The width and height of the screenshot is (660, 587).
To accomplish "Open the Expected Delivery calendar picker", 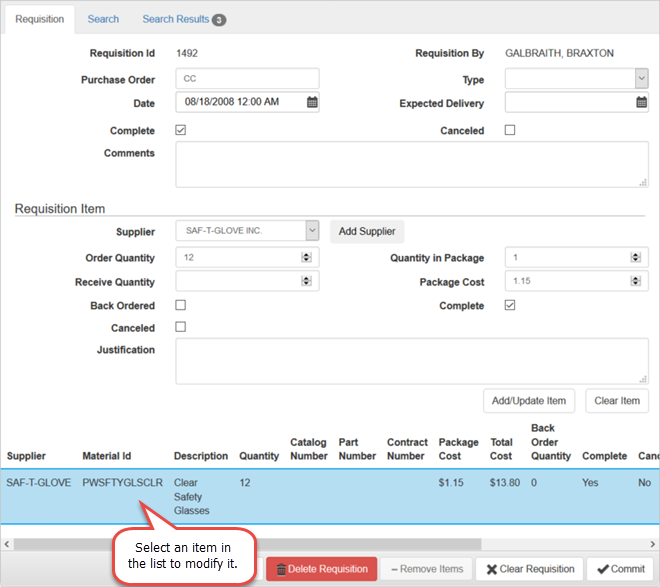I will [x=641, y=102].
